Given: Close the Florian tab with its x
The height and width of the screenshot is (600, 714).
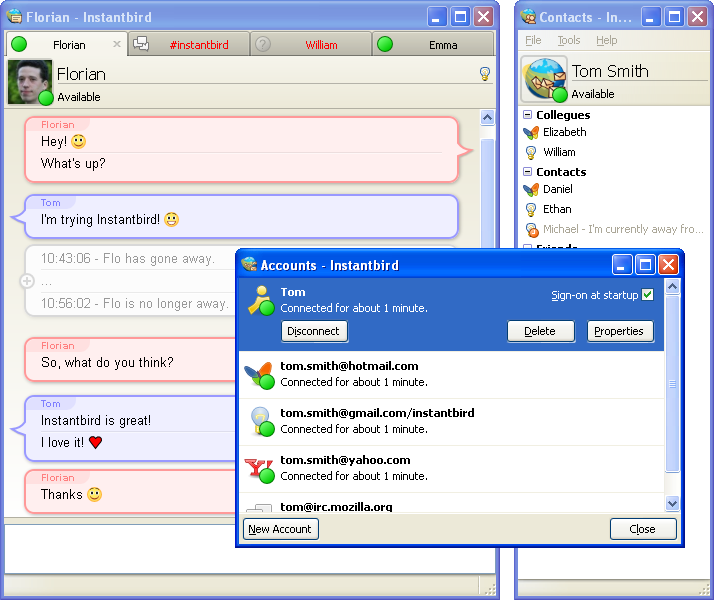Looking at the screenshot, I should (117, 45).
